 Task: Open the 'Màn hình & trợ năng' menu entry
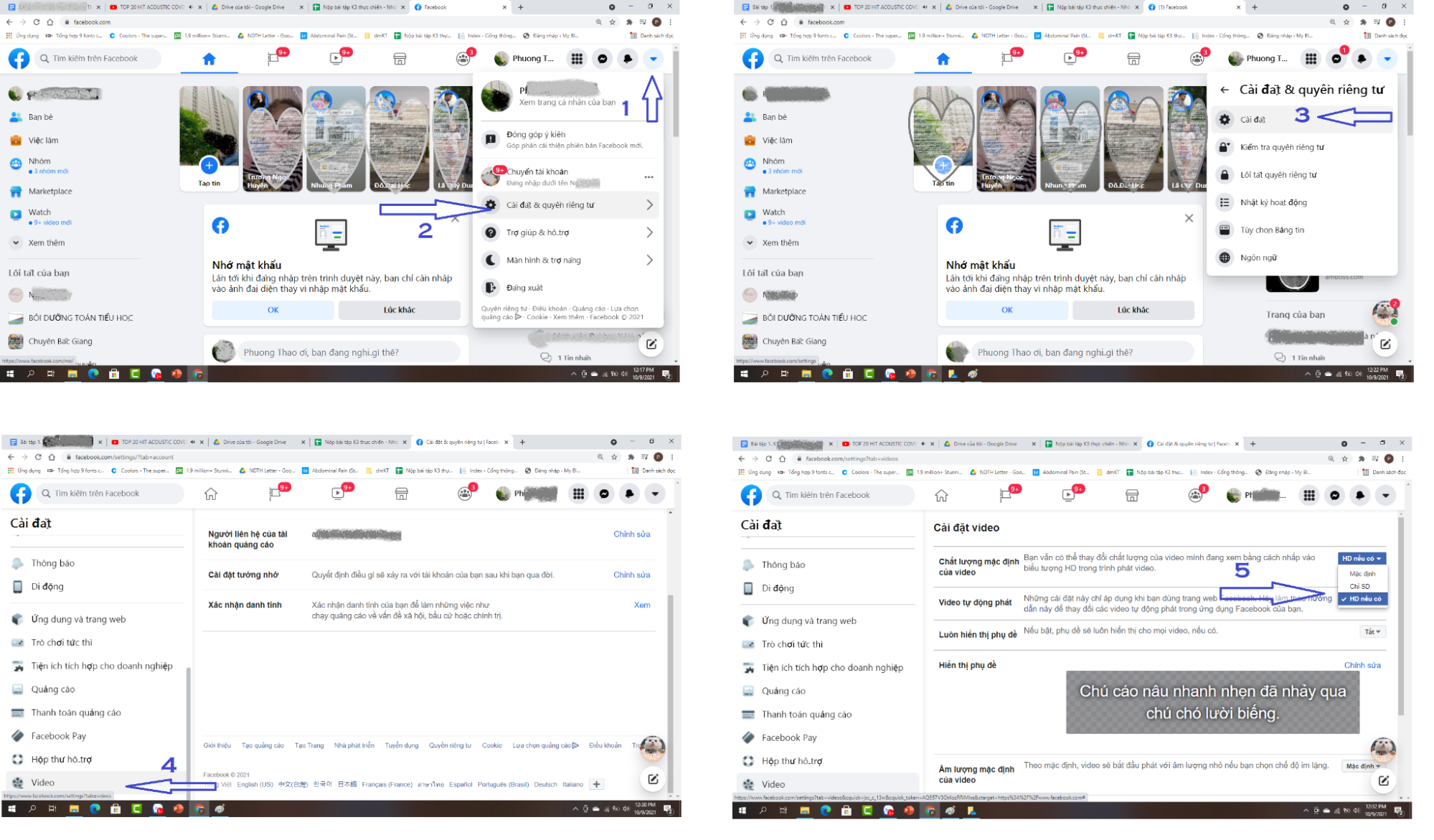(568, 260)
